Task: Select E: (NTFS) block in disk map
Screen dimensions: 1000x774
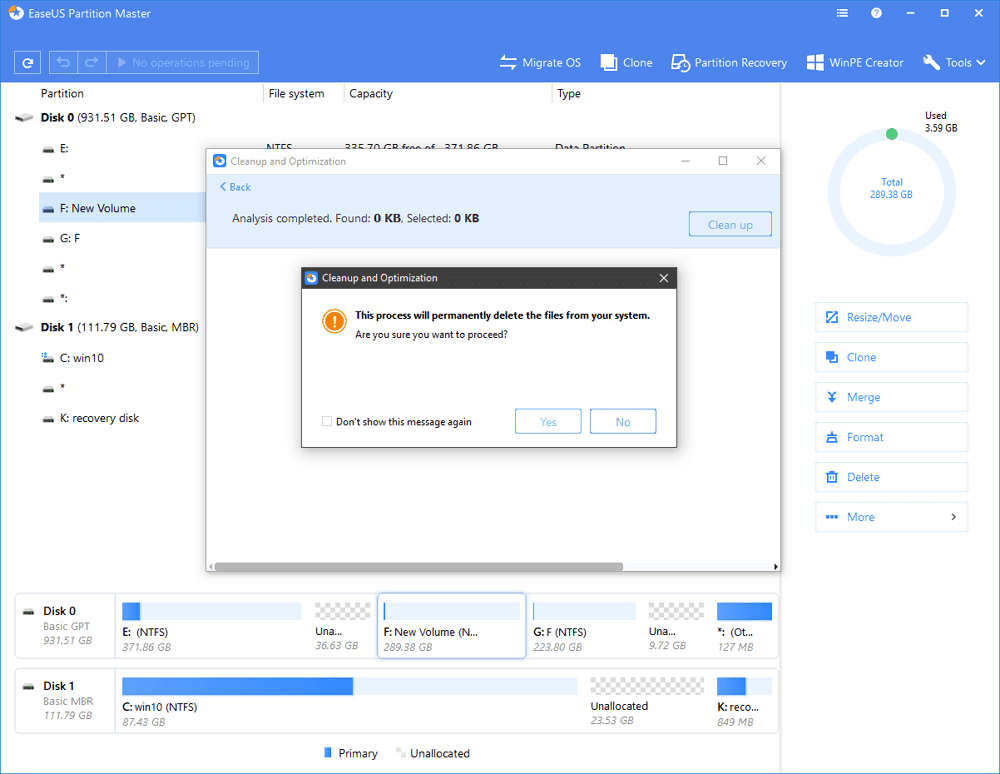Action: pyautogui.click(x=212, y=627)
